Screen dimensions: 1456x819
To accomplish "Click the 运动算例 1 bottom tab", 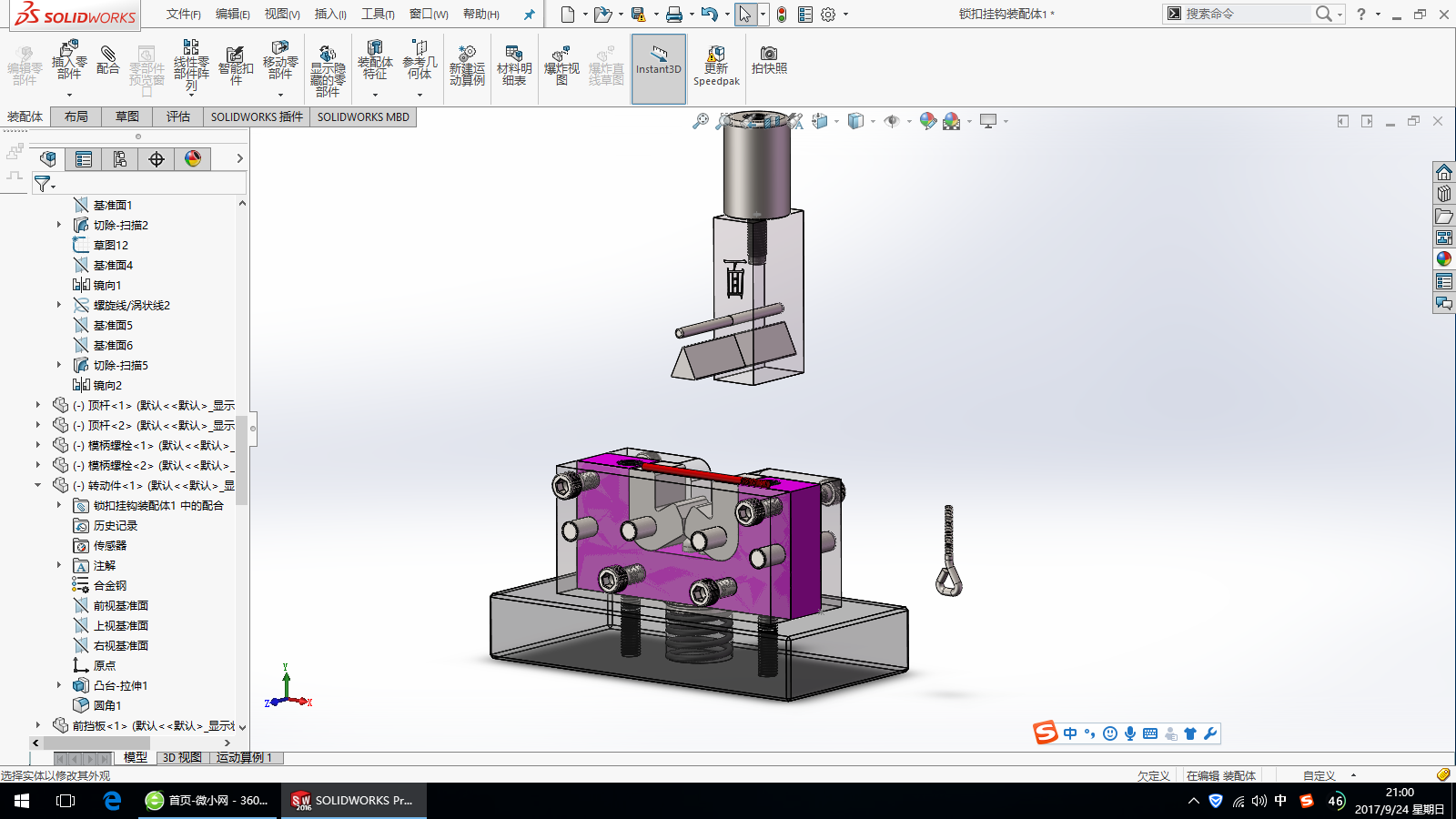I will (x=244, y=757).
